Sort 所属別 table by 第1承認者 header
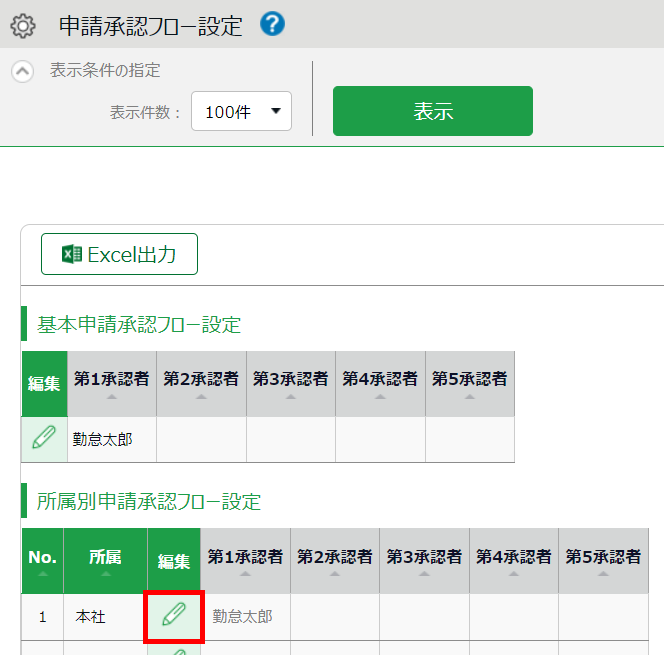 click(245, 562)
